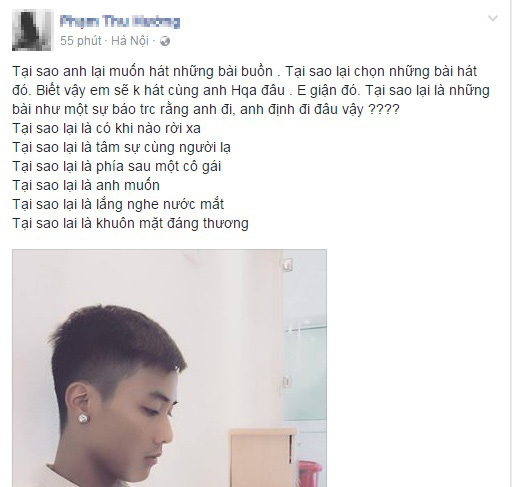Click the line "phía sau một cô gái"
The width and height of the screenshot is (512, 487).
pos(159,166)
